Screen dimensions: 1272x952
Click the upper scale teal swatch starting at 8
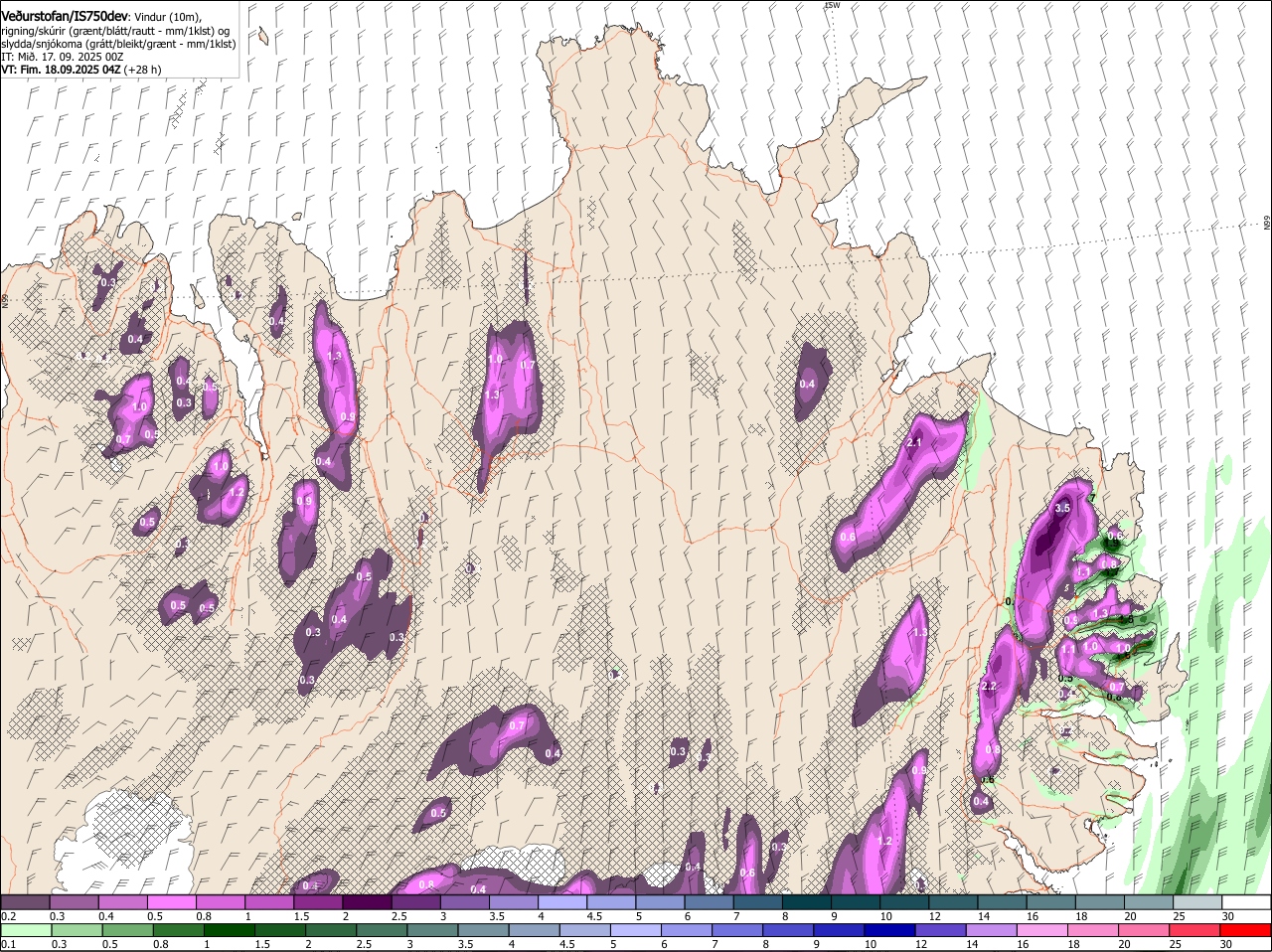coord(807,901)
